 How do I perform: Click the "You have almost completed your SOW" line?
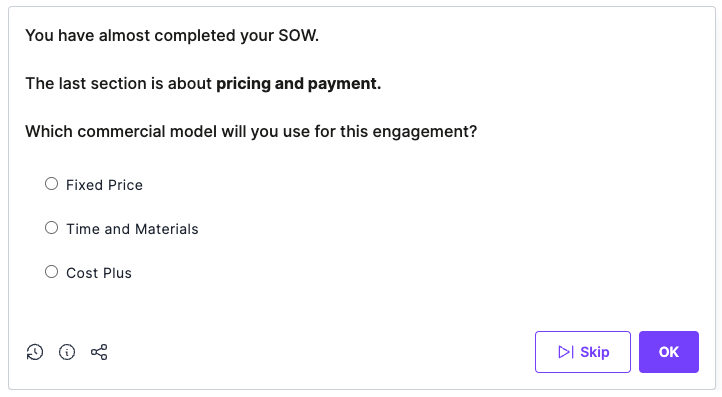tap(172, 35)
